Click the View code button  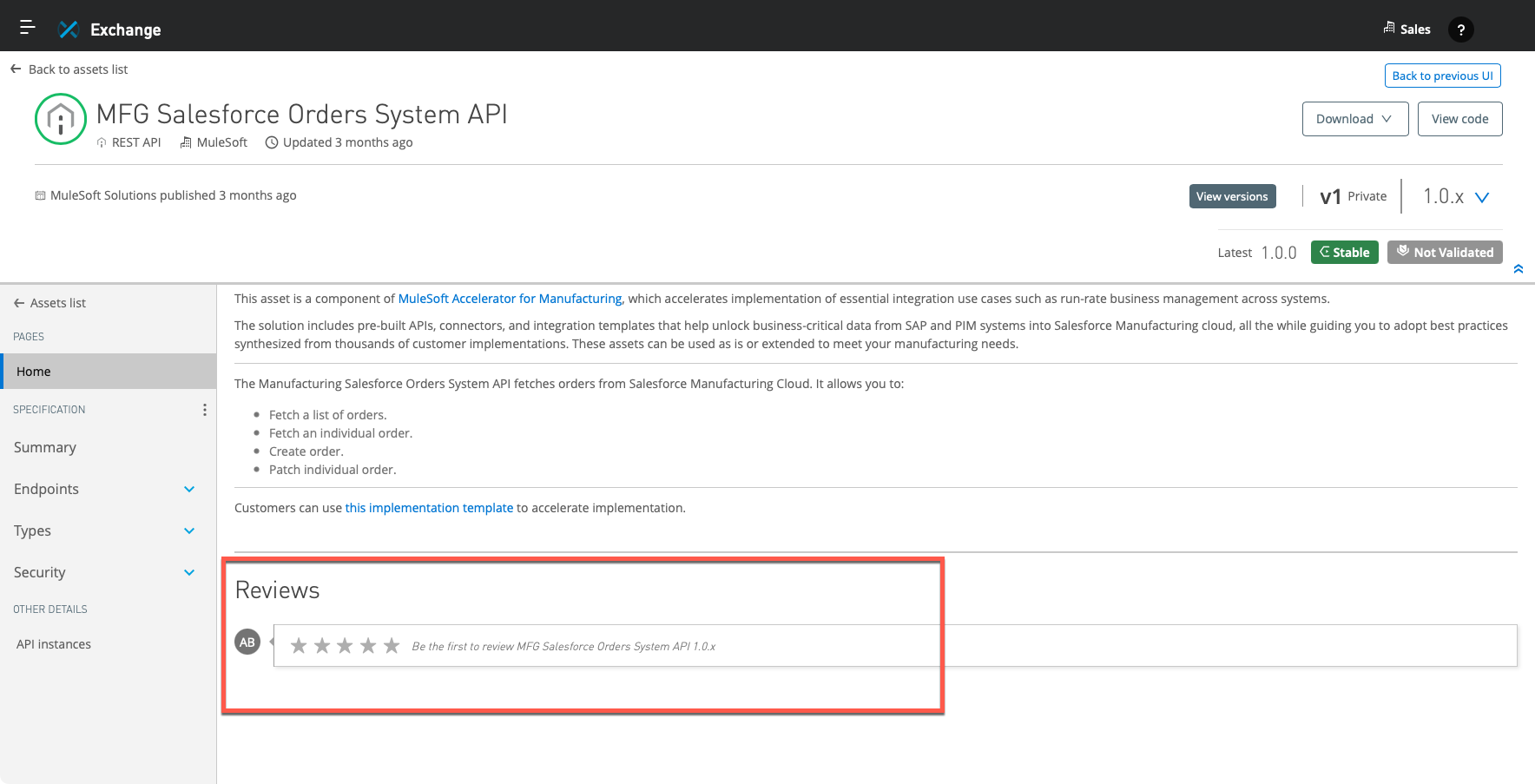click(x=1459, y=119)
